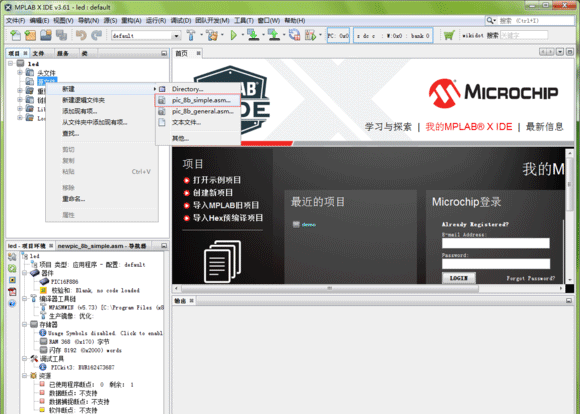Open the 工具(T) menu

(244, 21)
